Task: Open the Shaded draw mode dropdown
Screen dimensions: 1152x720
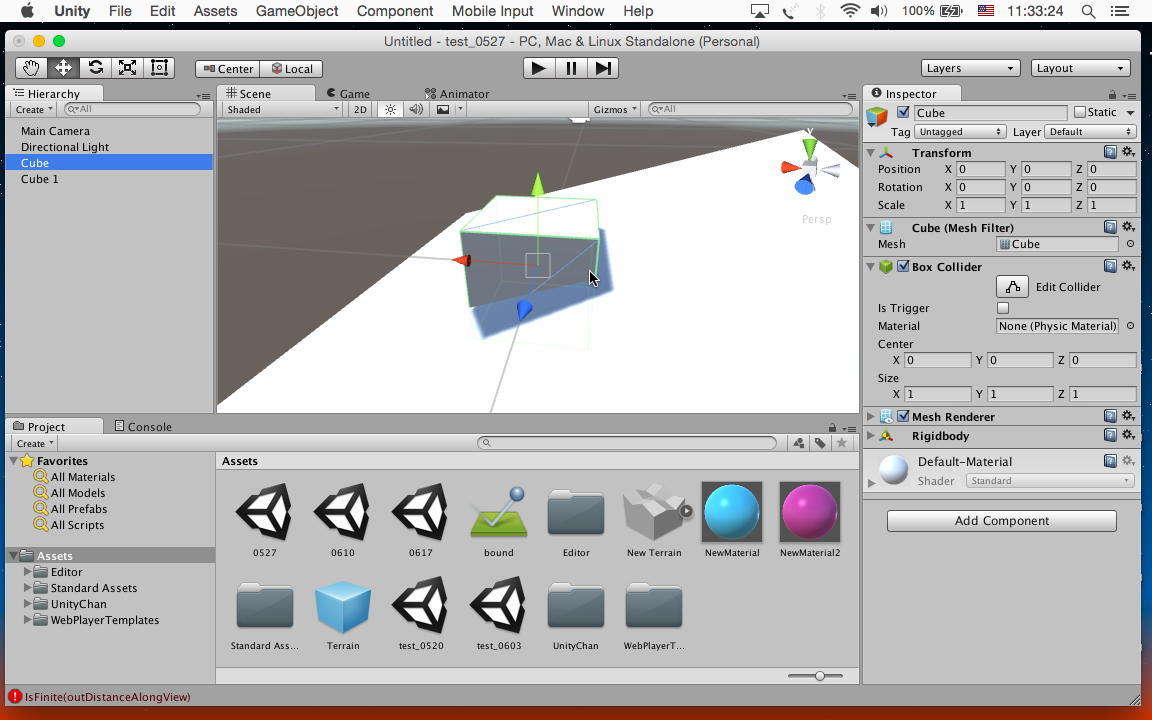Action: click(x=283, y=109)
